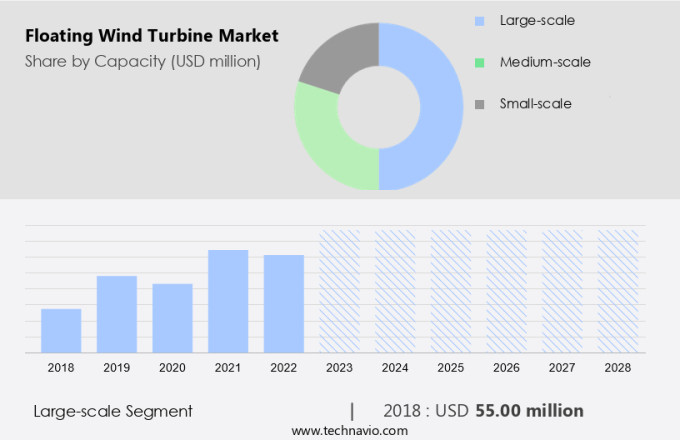Click the 2019 bar in chart
Image resolution: width=680 pixels, height=440 pixels.
click(117, 314)
